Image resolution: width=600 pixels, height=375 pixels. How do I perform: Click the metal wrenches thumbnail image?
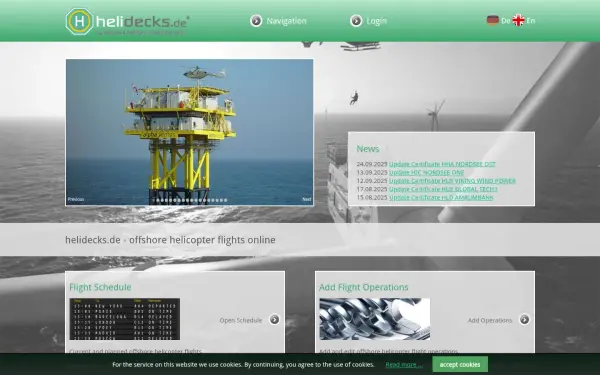(375, 319)
